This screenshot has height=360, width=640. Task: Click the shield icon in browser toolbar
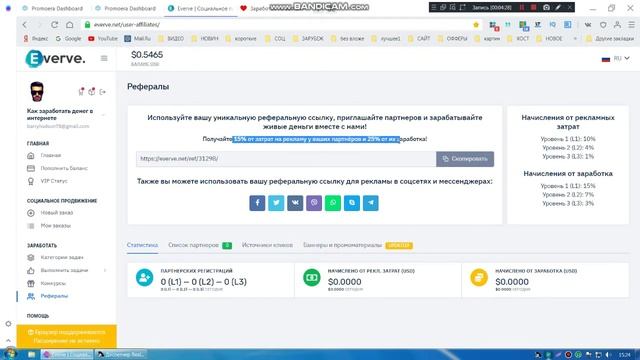603,25
